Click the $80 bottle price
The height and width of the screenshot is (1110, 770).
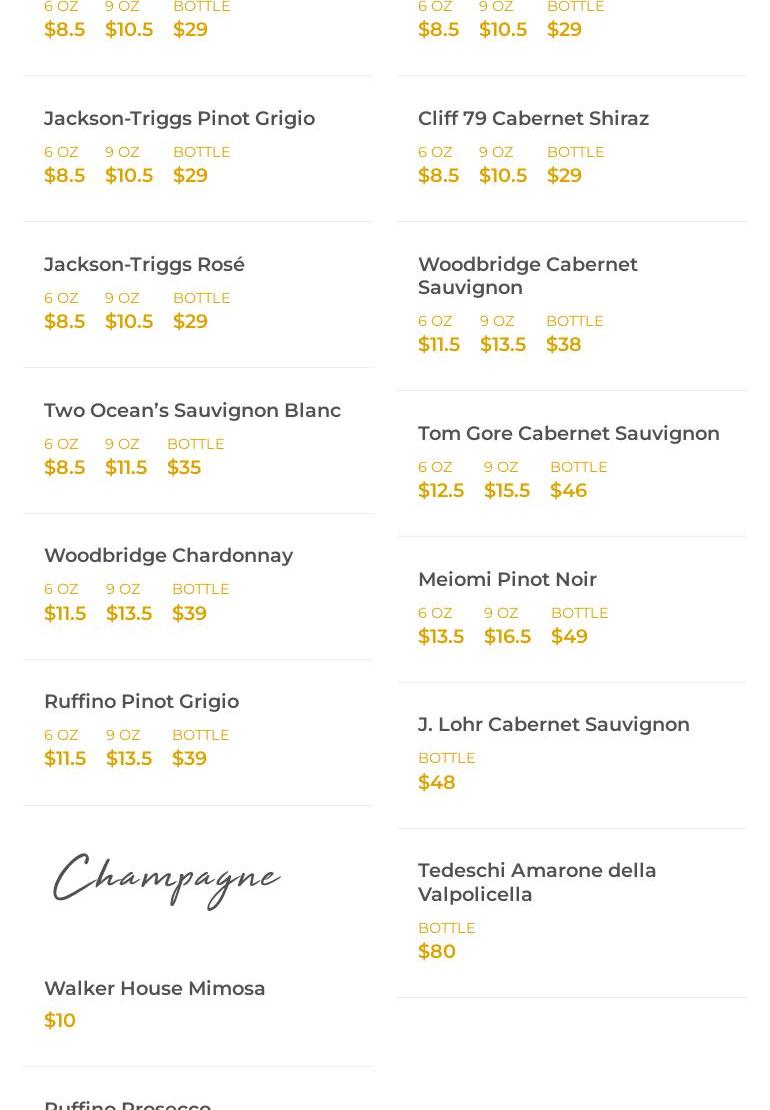coord(437,951)
